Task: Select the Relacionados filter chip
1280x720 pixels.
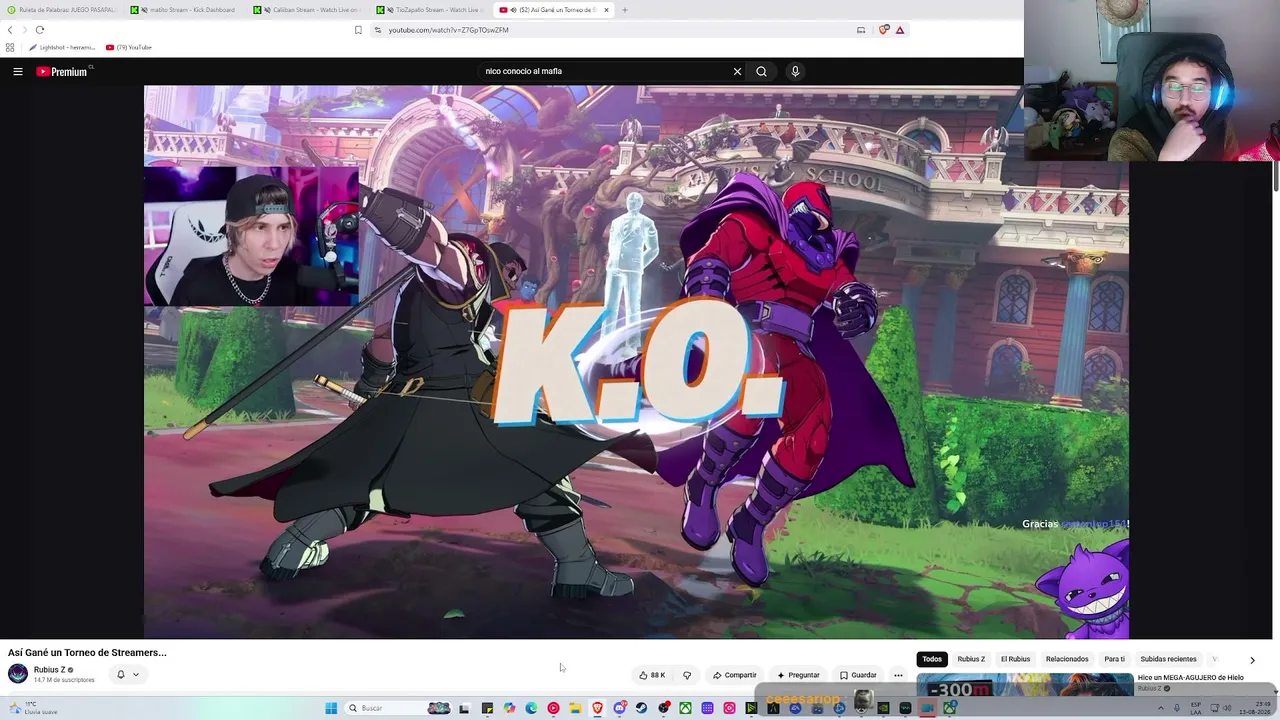Action: tap(1067, 659)
